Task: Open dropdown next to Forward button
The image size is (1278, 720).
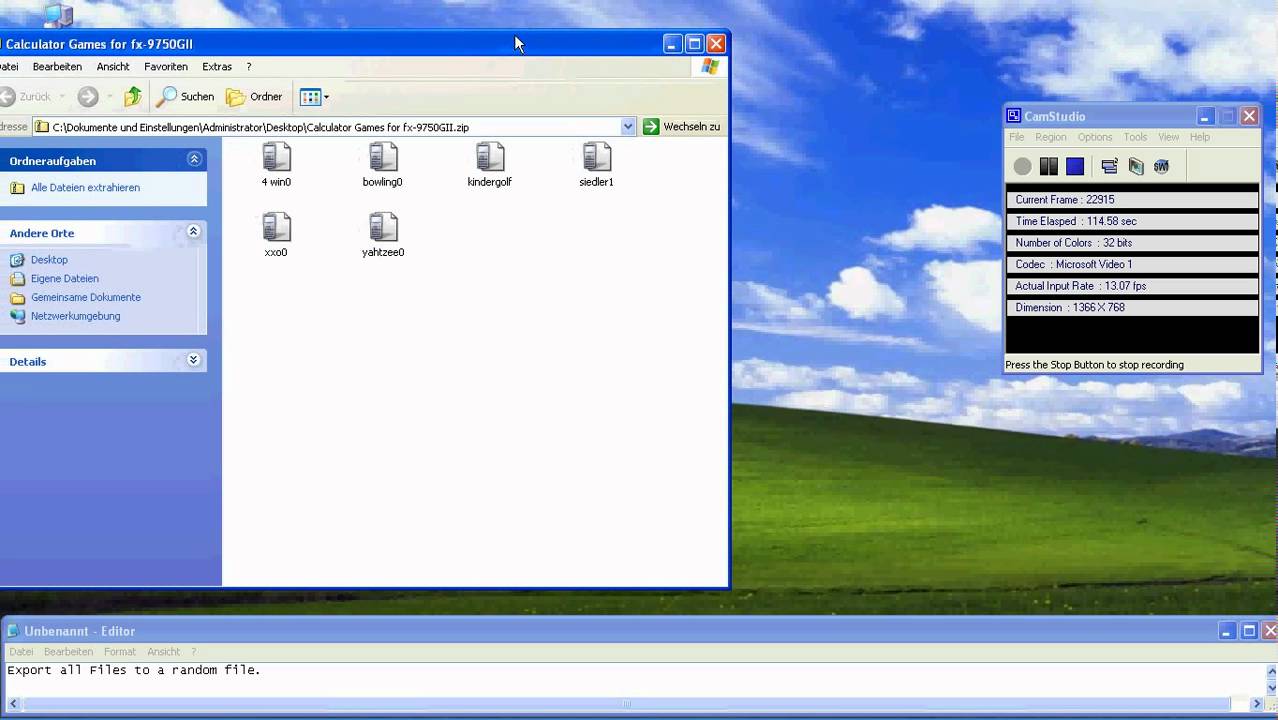Action: pos(109,97)
